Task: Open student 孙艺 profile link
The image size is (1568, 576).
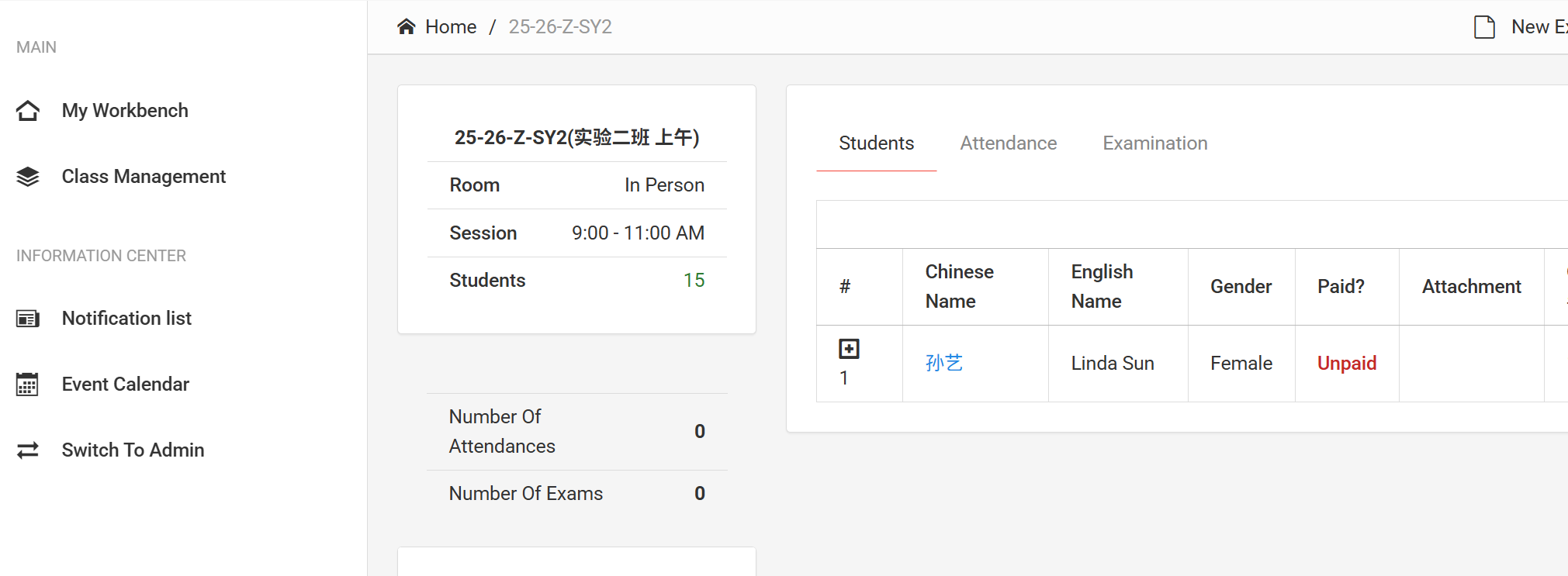Action: (943, 363)
